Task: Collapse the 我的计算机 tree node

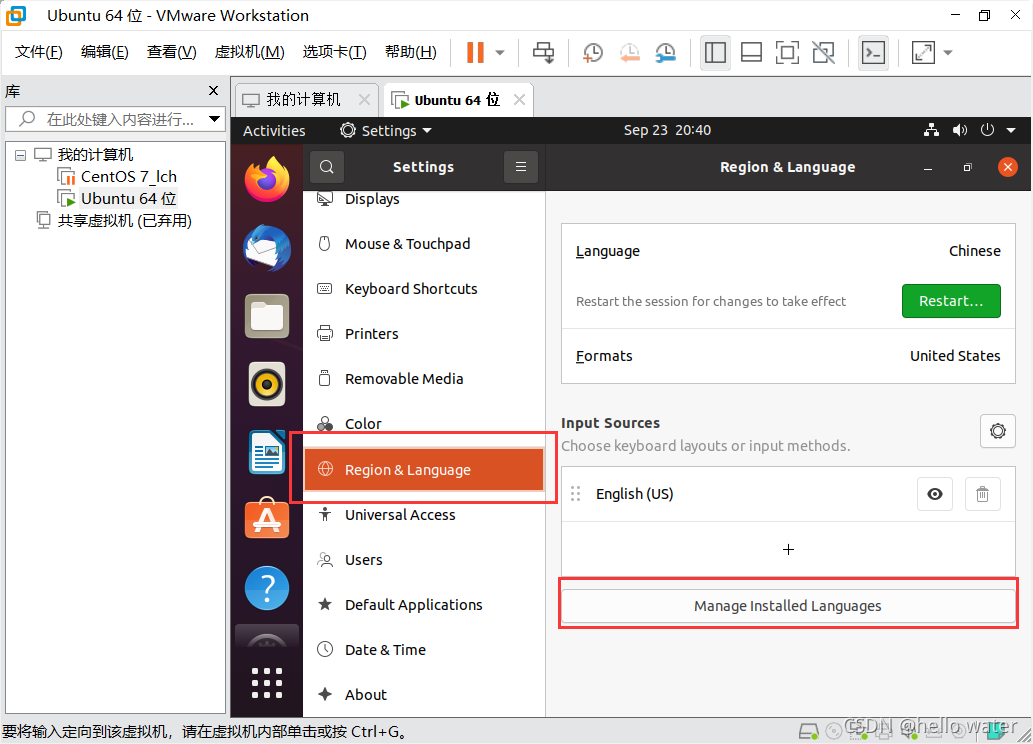Action: point(20,155)
